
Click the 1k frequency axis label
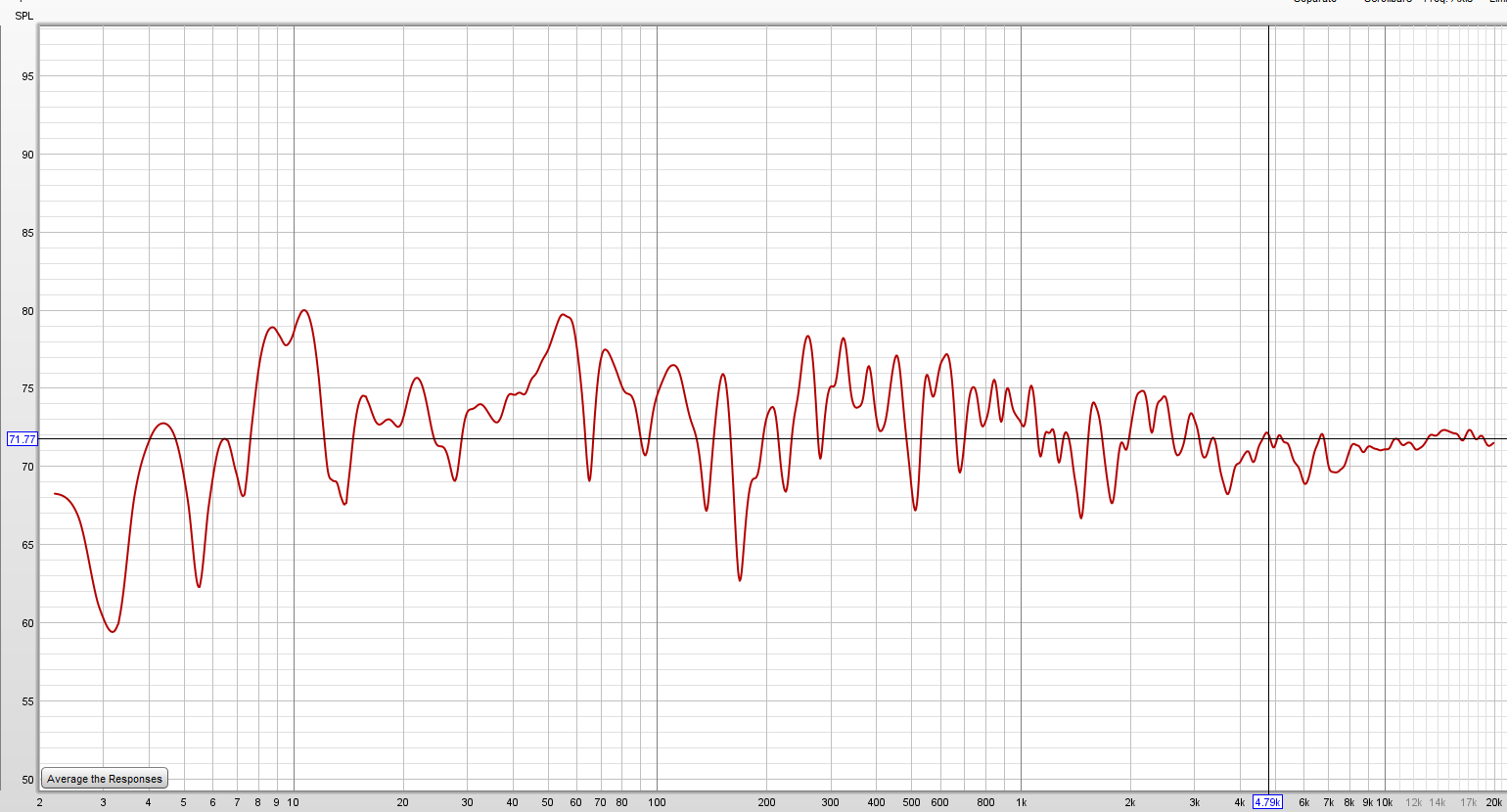(1021, 802)
